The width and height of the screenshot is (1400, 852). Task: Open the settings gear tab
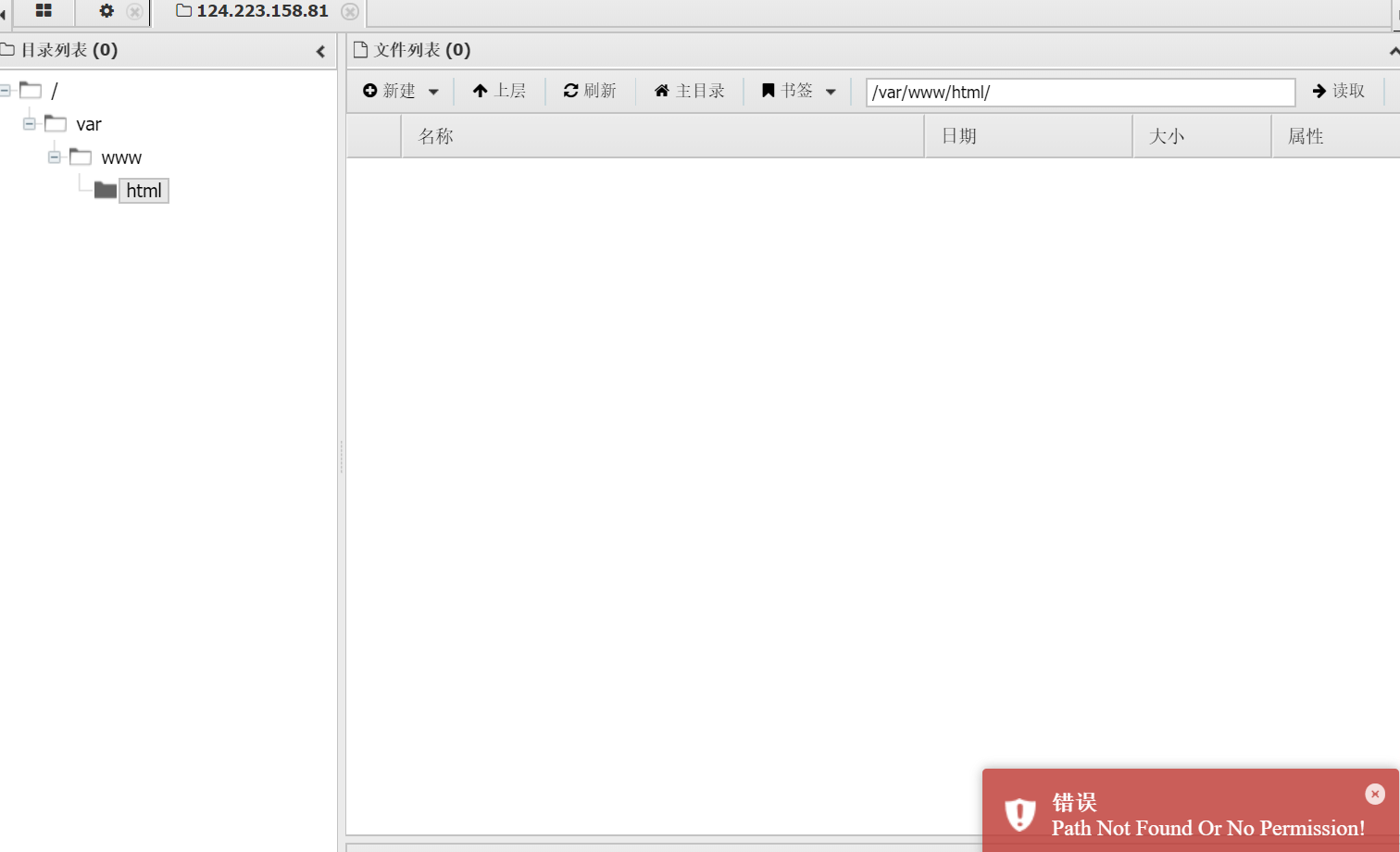(106, 11)
